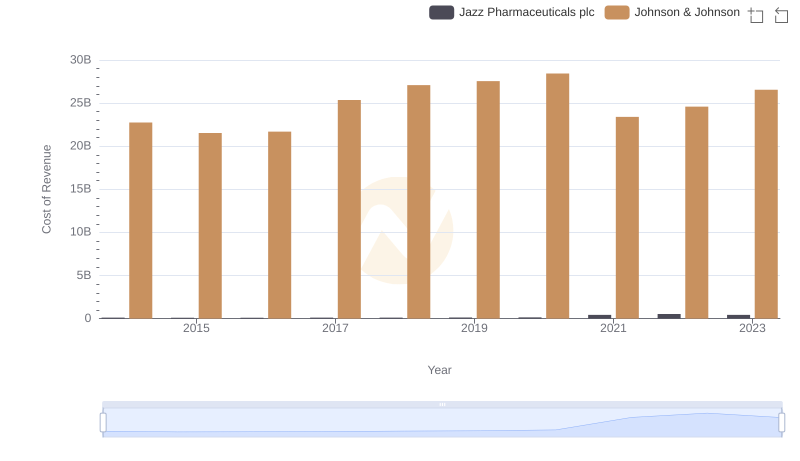Click the range slider top drag bar
Screen dimensions: 800x461
[442, 404]
